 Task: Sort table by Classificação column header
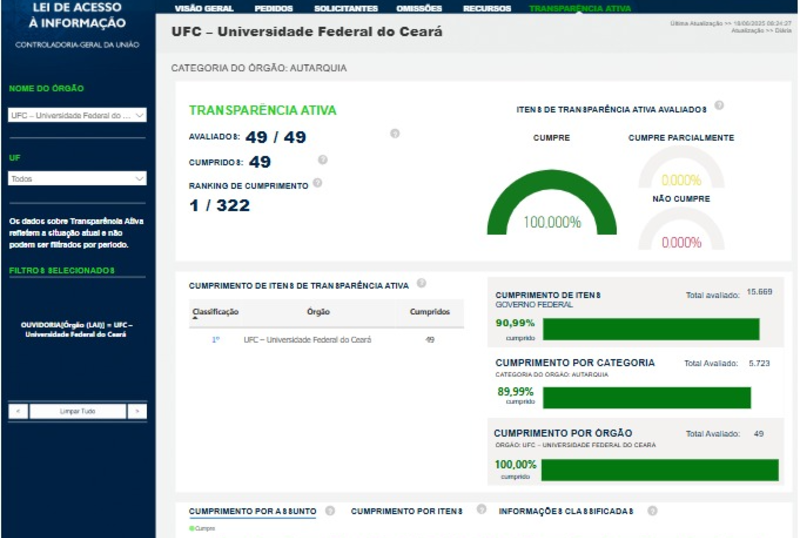pyautogui.click(x=215, y=312)
